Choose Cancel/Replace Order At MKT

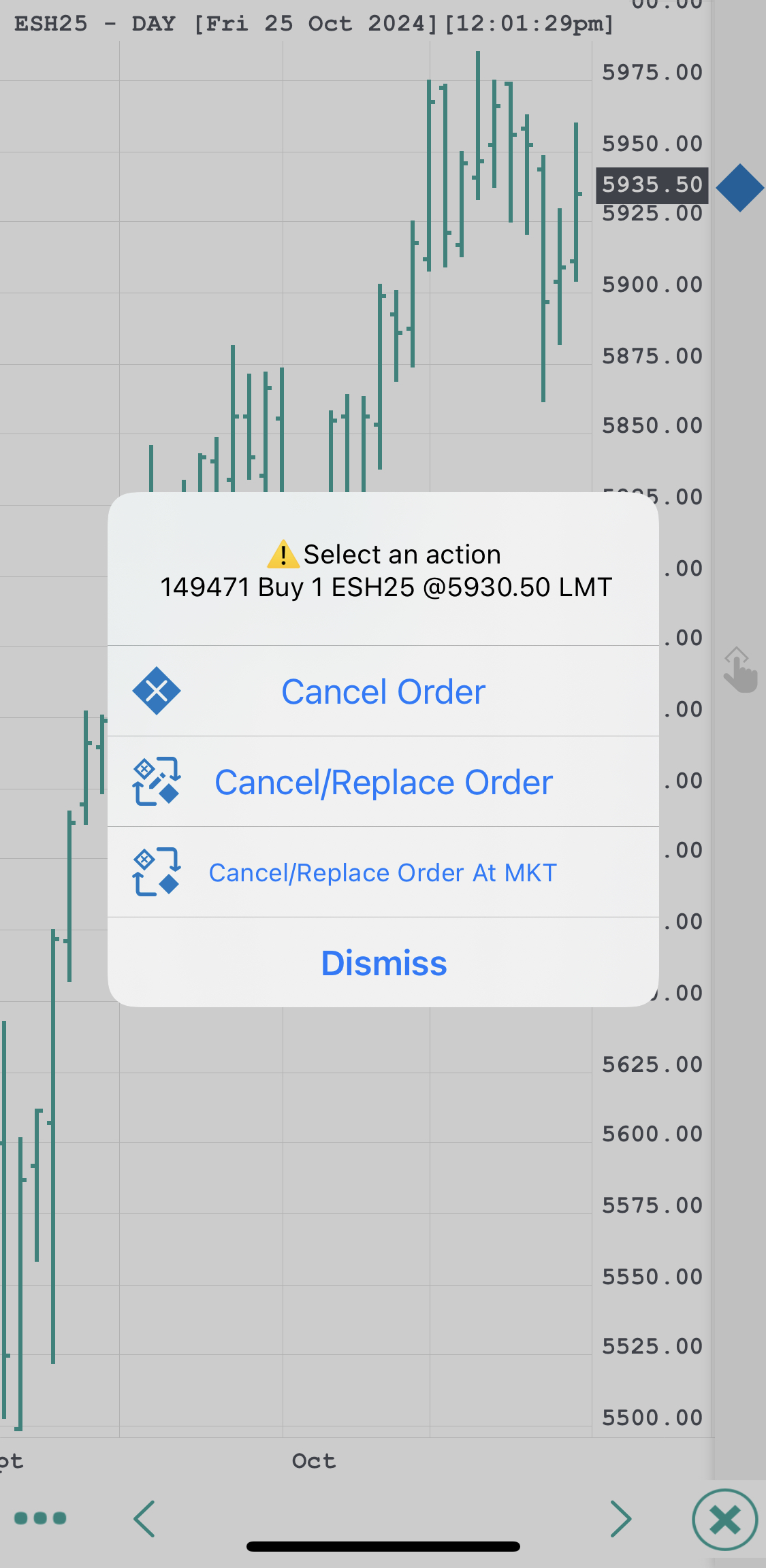(x=383, y=873)
